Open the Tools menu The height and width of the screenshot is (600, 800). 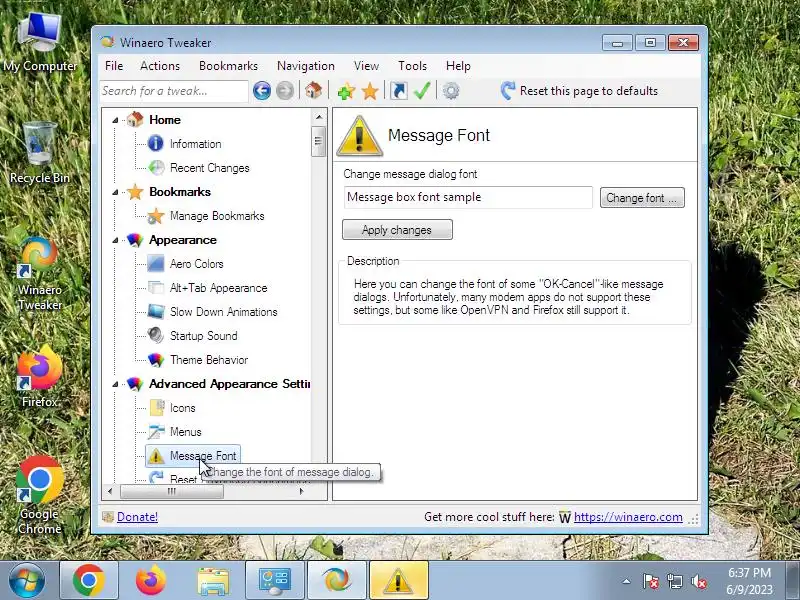pyautogui.click(x=412, y=66)
